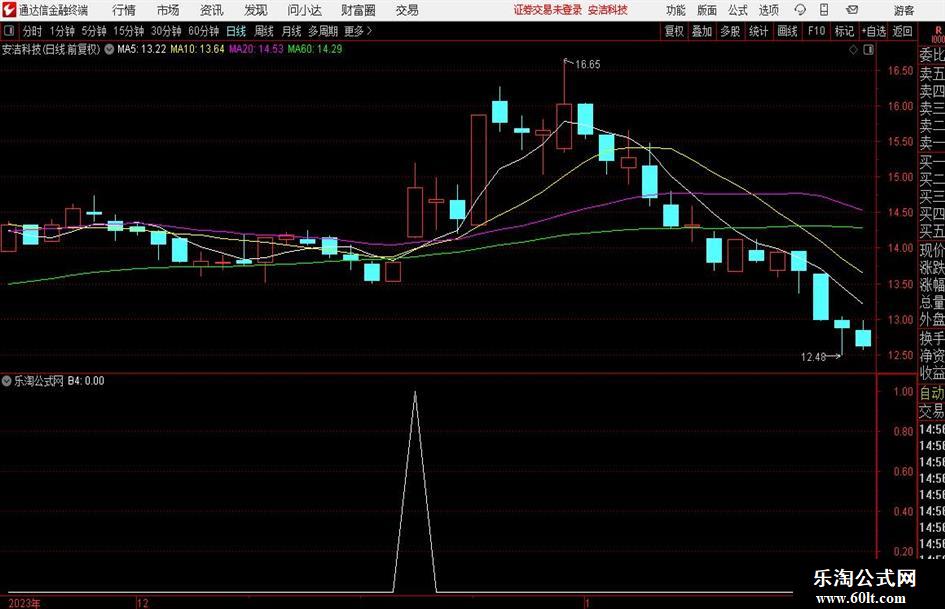
Task: Open the mail messages icon
Action: click(x=852, y=10)
